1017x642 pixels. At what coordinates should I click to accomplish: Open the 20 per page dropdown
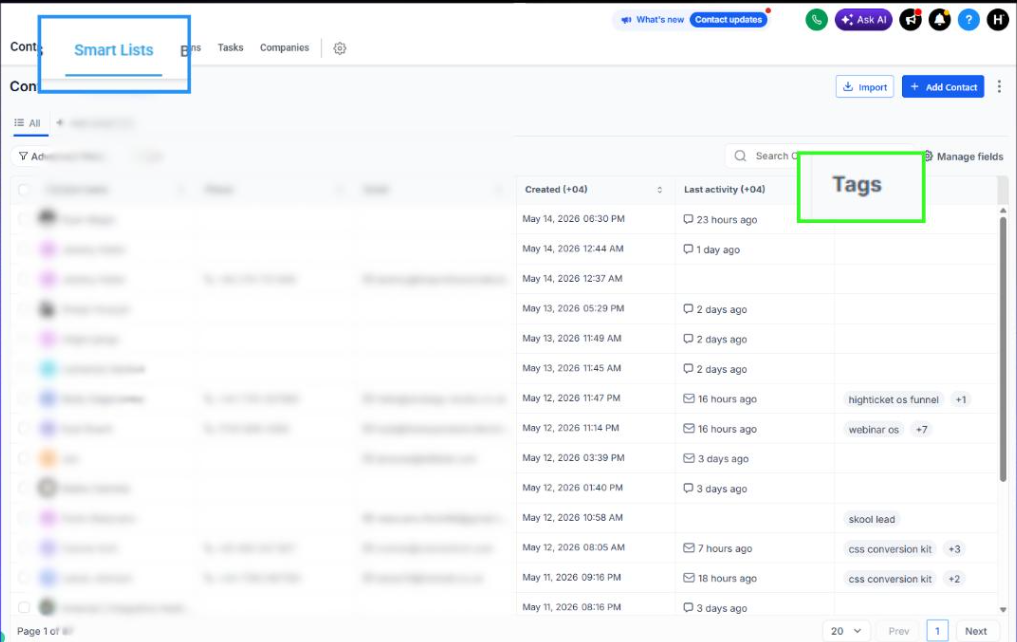(x=846, y=631)
